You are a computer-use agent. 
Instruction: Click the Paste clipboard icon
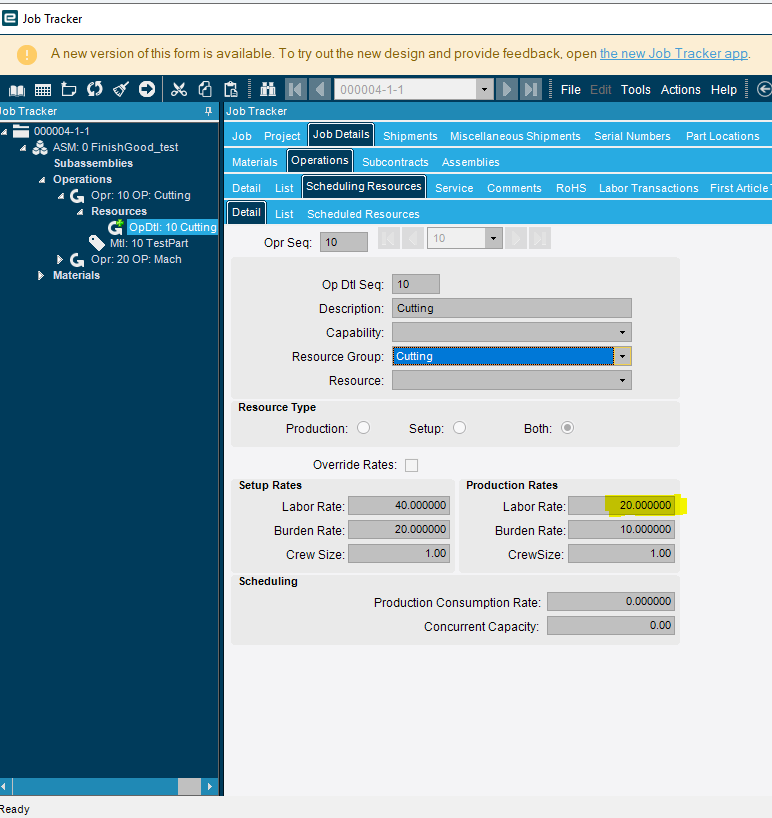point(231,90)
